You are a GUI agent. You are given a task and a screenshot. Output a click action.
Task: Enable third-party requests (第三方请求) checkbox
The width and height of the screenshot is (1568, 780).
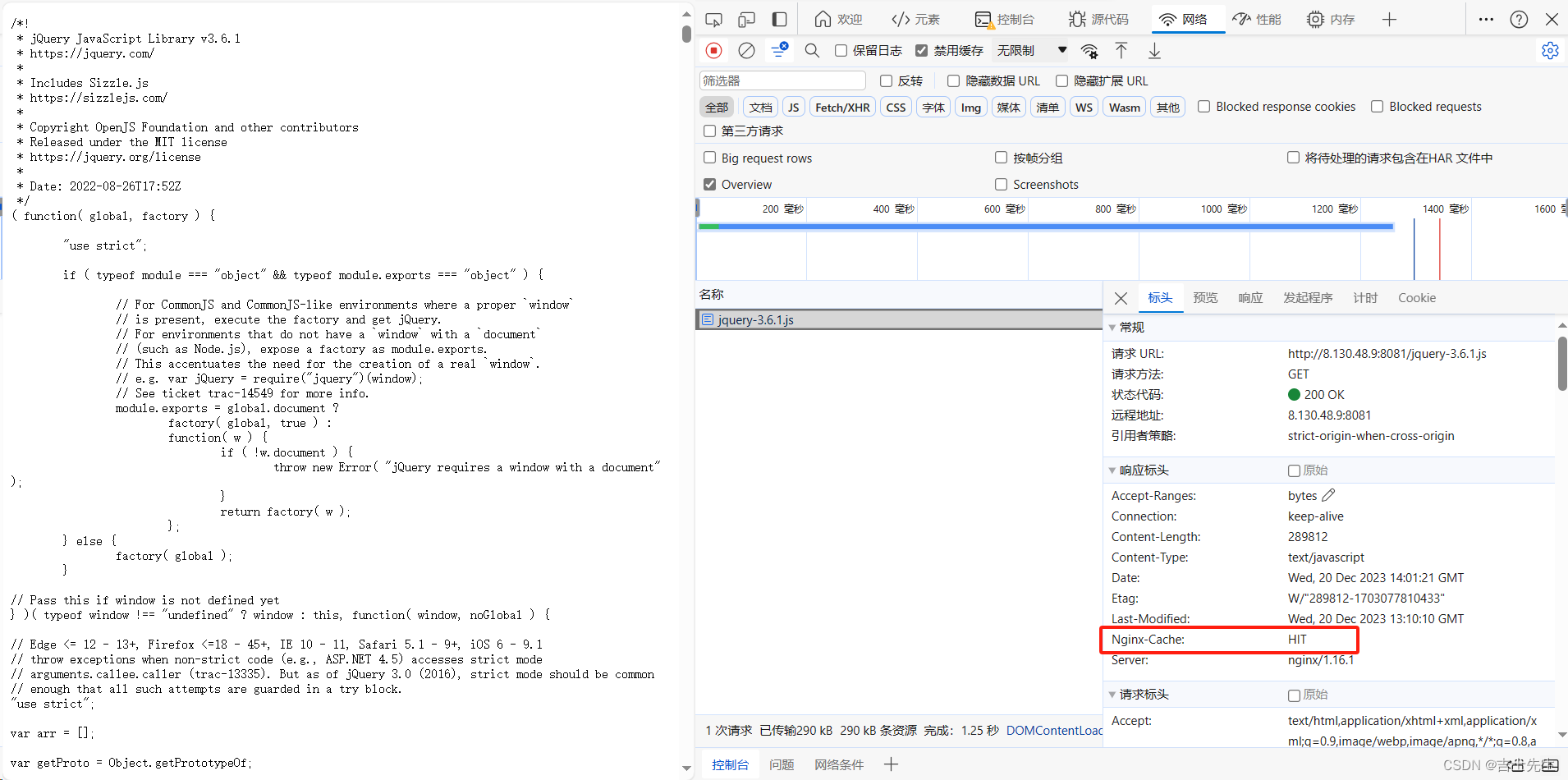[709, 131]
